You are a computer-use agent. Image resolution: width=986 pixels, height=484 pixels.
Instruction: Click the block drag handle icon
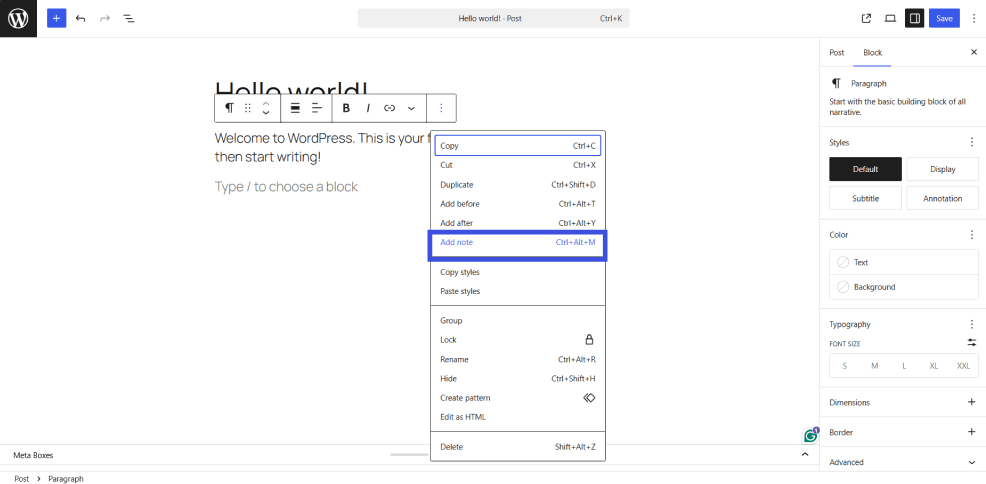[248, 108]
